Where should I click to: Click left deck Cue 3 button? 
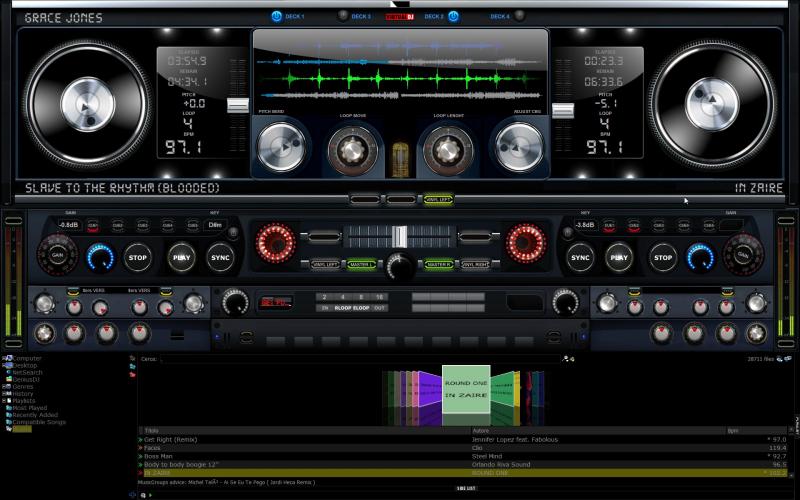(x=142, y=226)
